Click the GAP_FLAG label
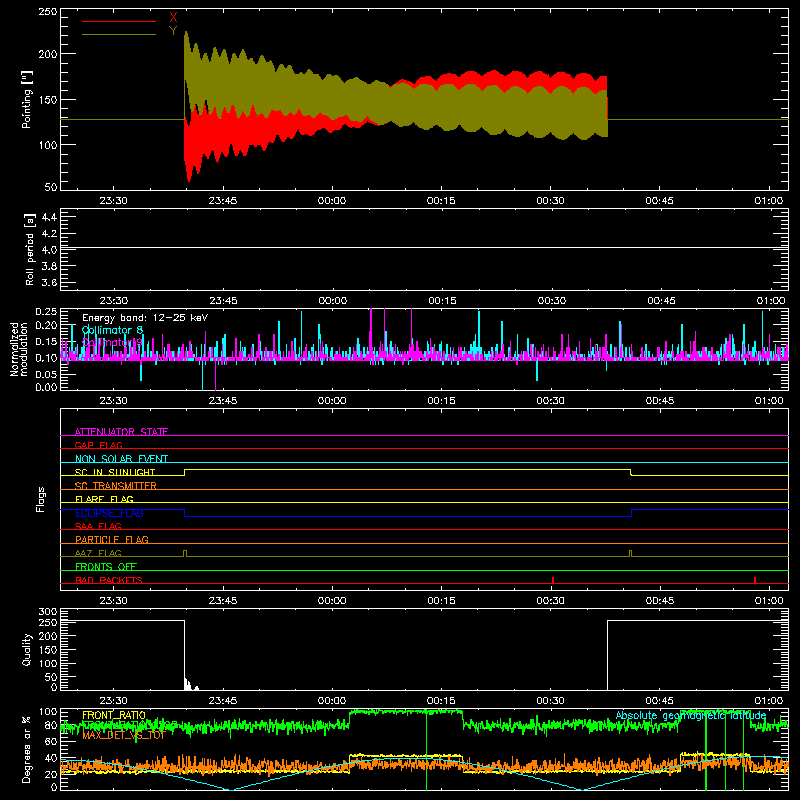The image size is (800, 800). click(x=98, y=445)
